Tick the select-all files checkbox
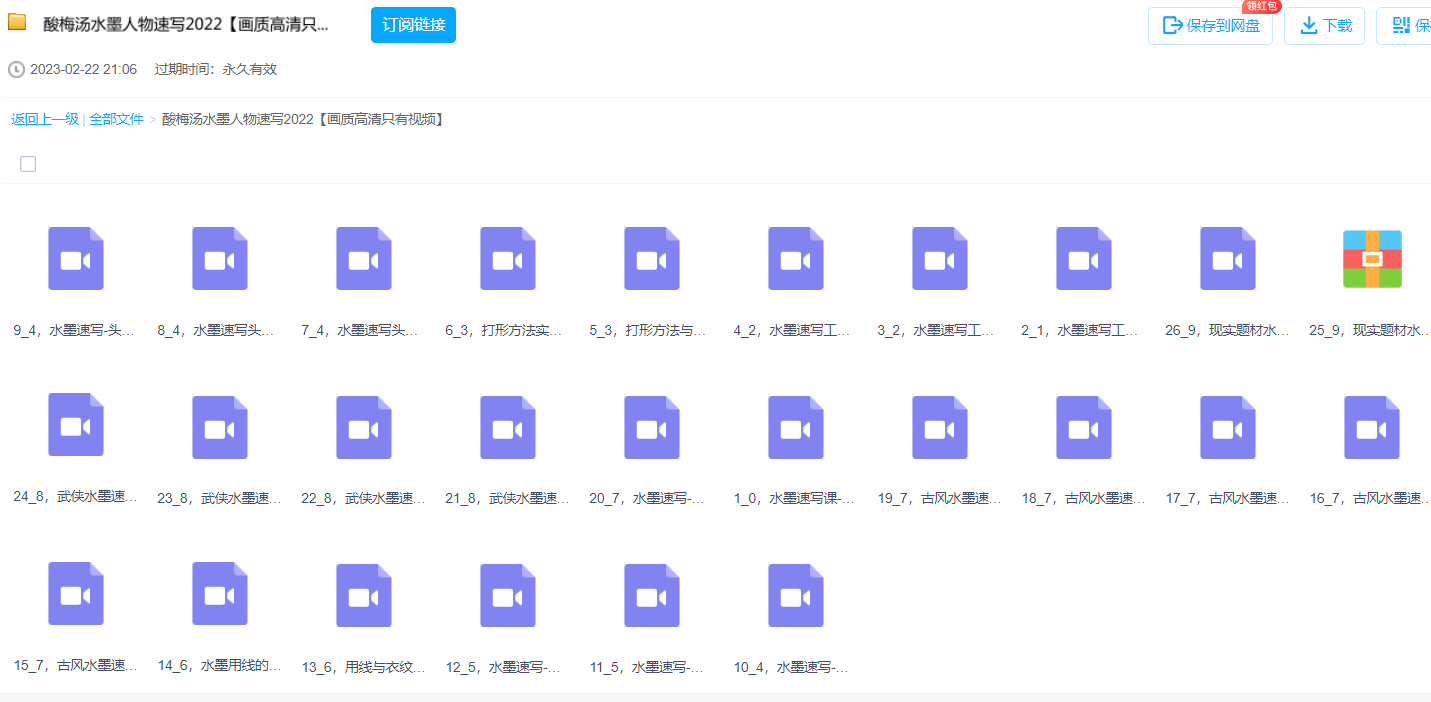Image resolution: width=1431 pixels, height=702 pixels. tap(28, 164)
